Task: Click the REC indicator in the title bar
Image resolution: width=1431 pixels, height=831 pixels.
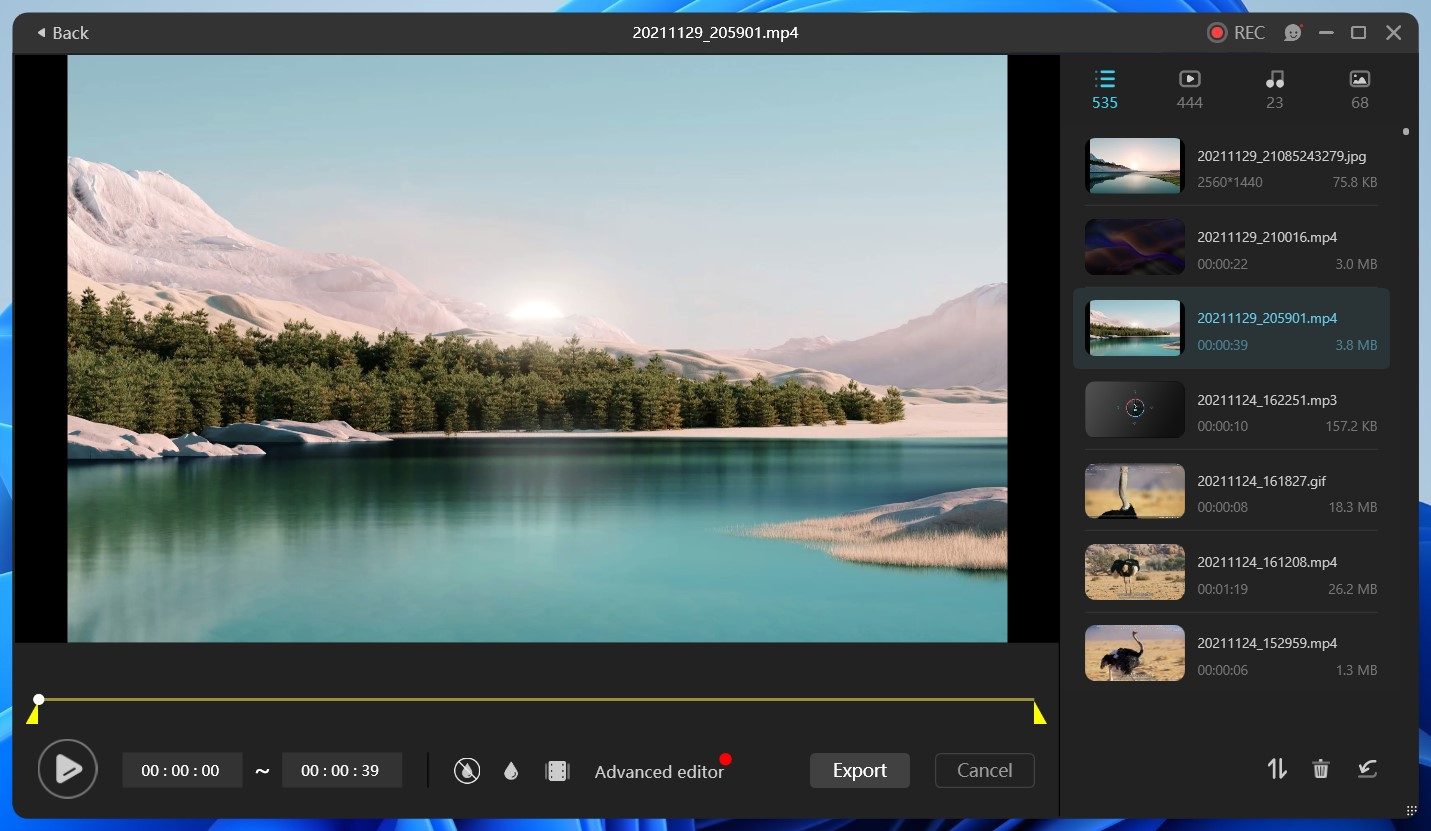Action: tap(1236, 32)
